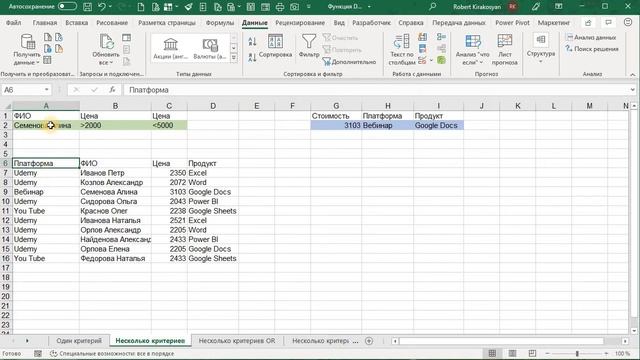Click the Share icon at ribbon right
640x360 pixels.
(x=588, y=23)
